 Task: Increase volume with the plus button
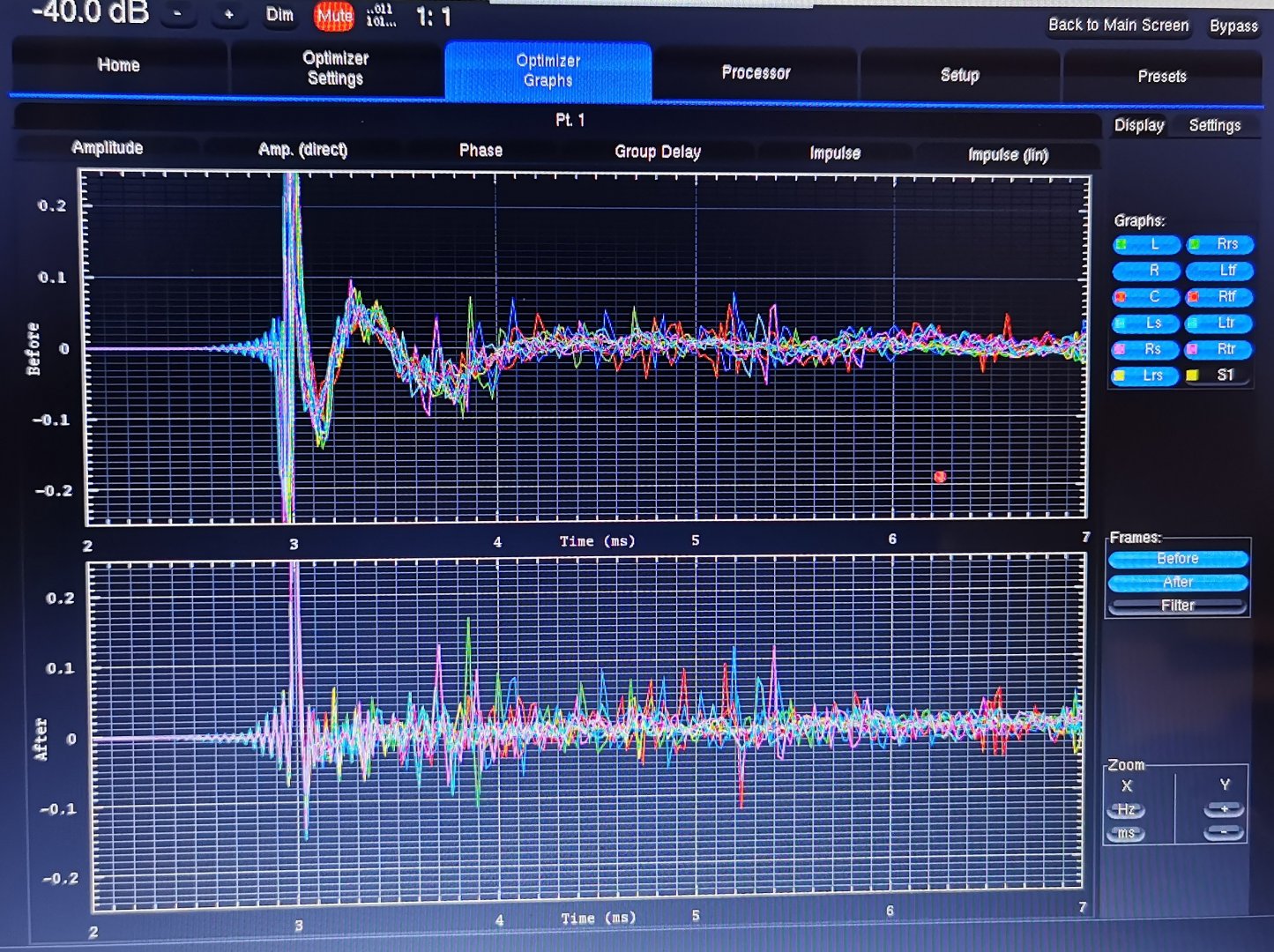click(228, 14)
